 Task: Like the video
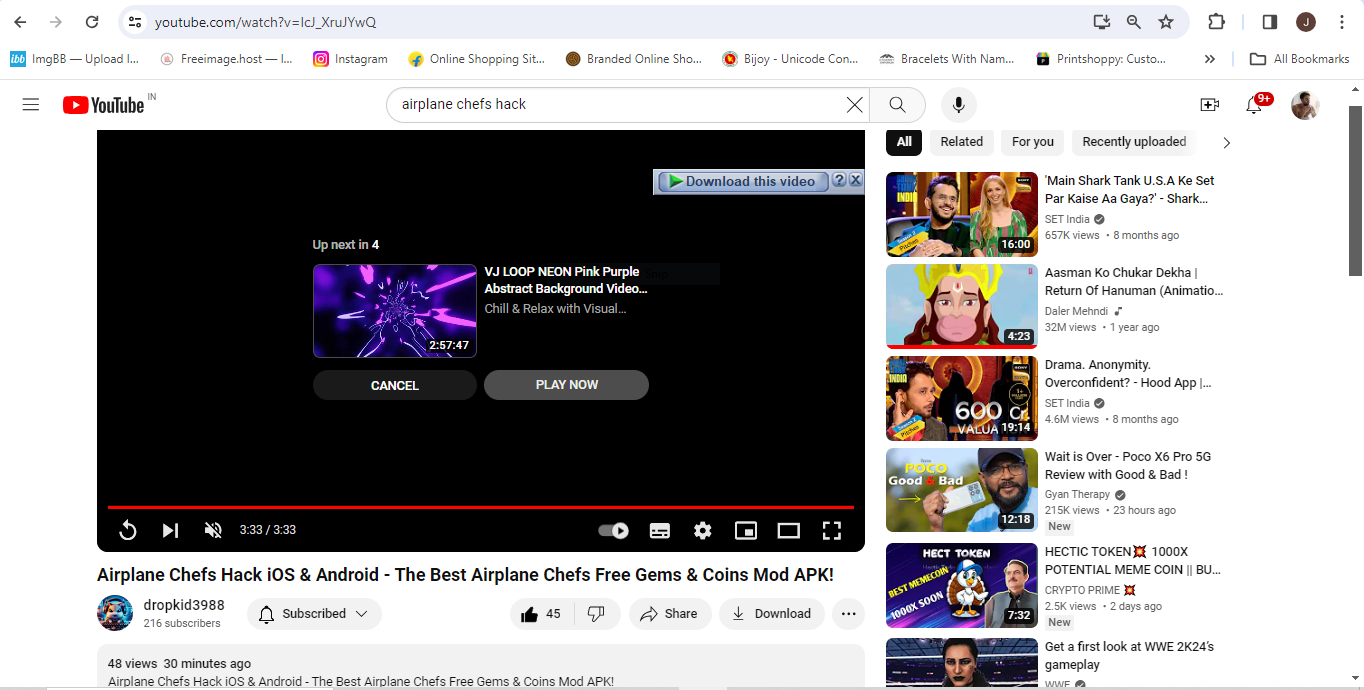click(540, 614)
